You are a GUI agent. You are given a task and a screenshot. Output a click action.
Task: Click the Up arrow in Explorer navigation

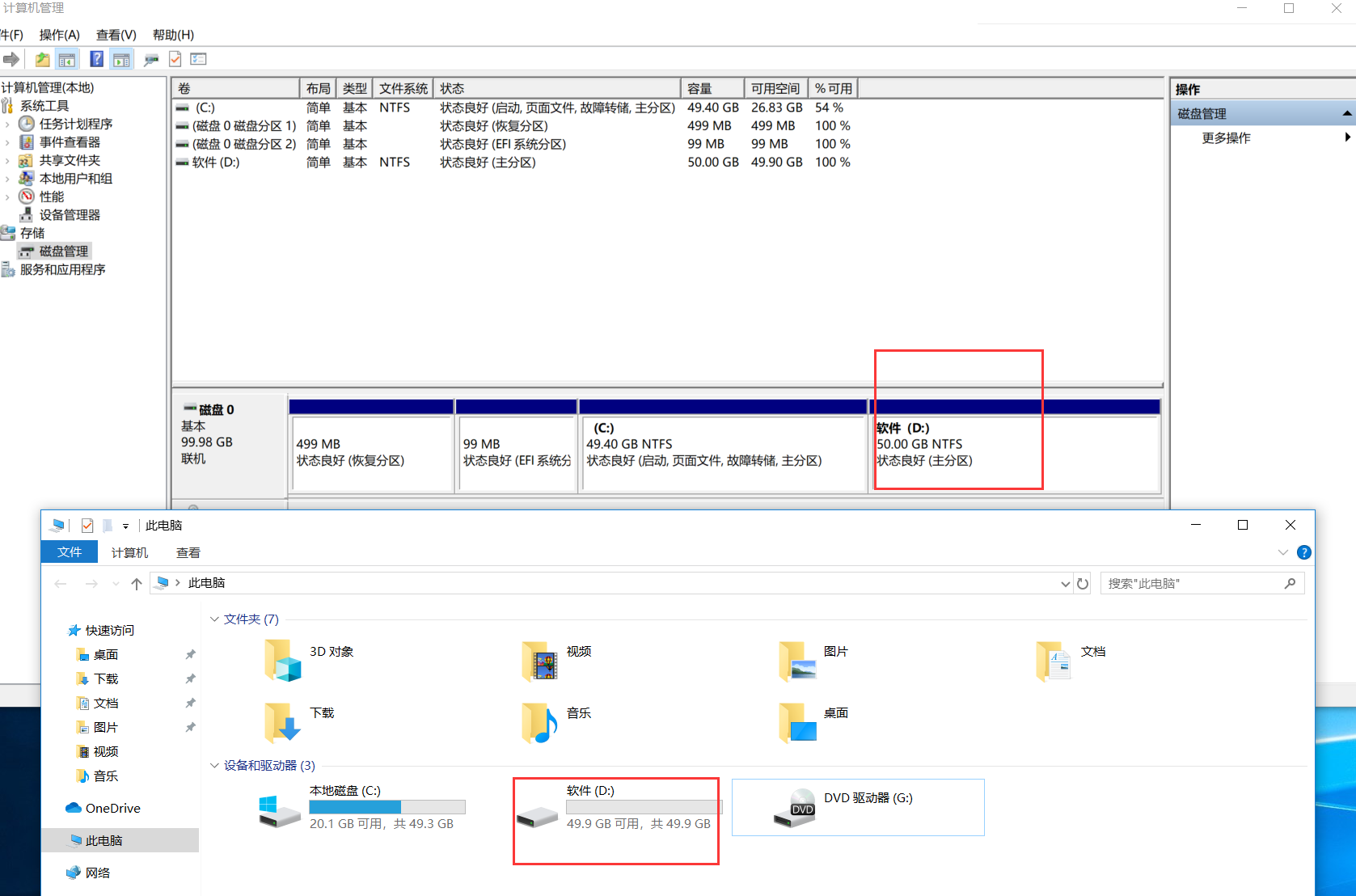[x=136, y=584]
